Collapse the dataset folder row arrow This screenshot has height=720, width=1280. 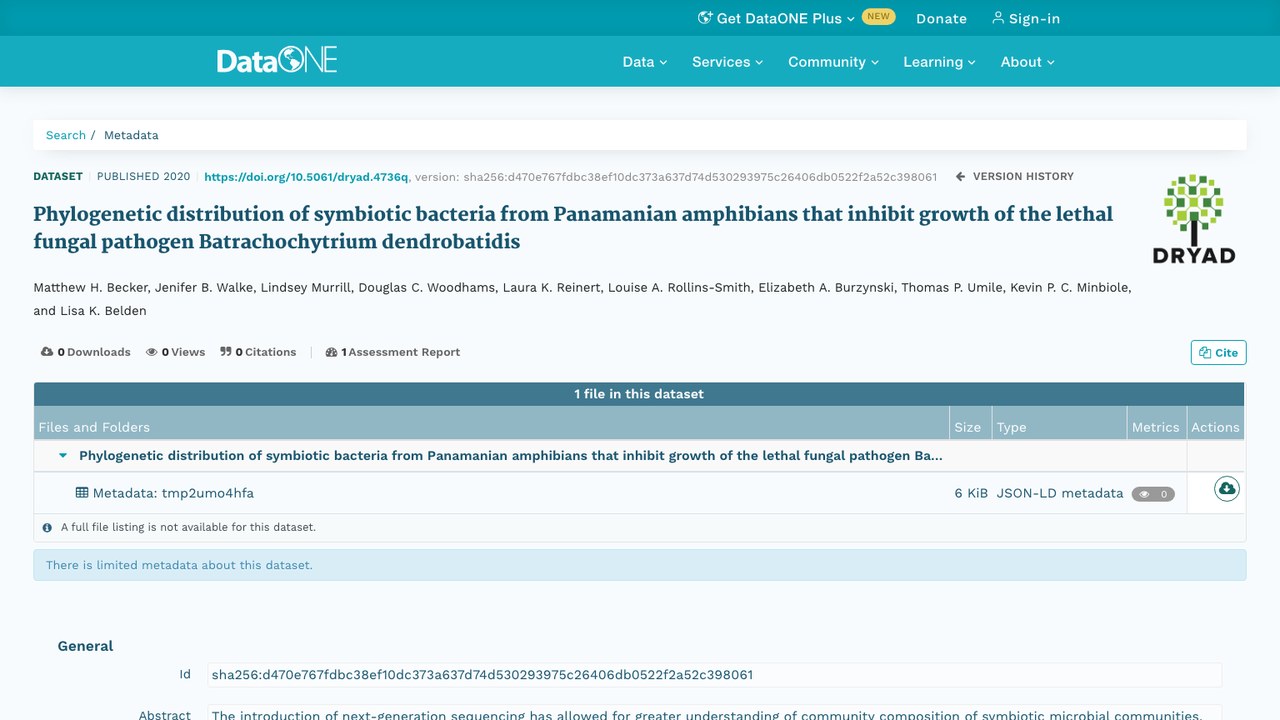[x=63, y=456]
